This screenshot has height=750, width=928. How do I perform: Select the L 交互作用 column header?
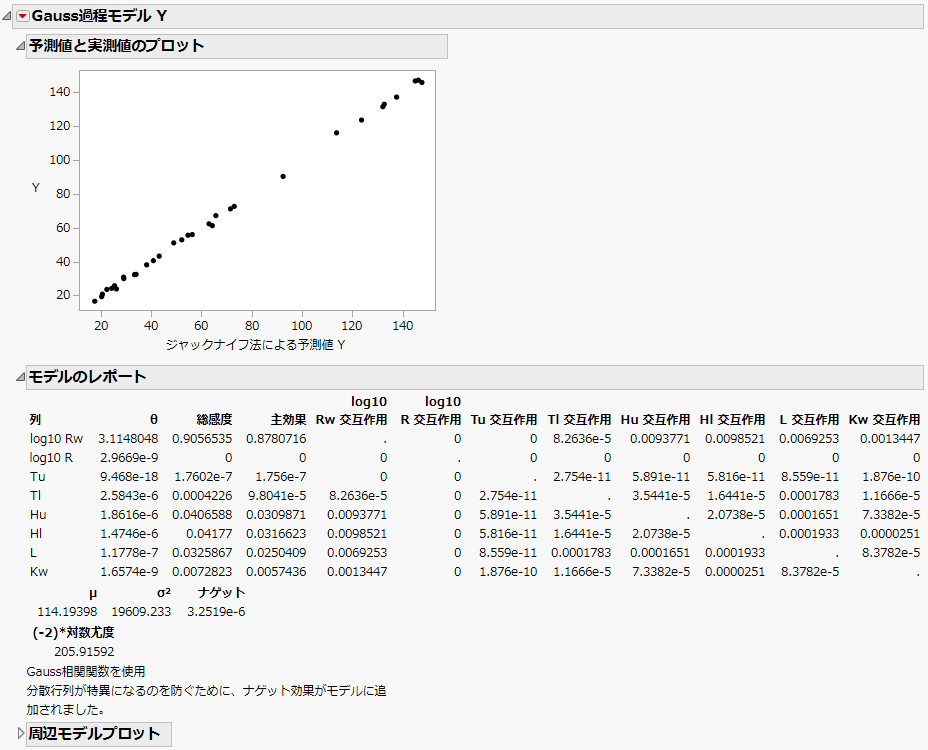coord(809,420)
